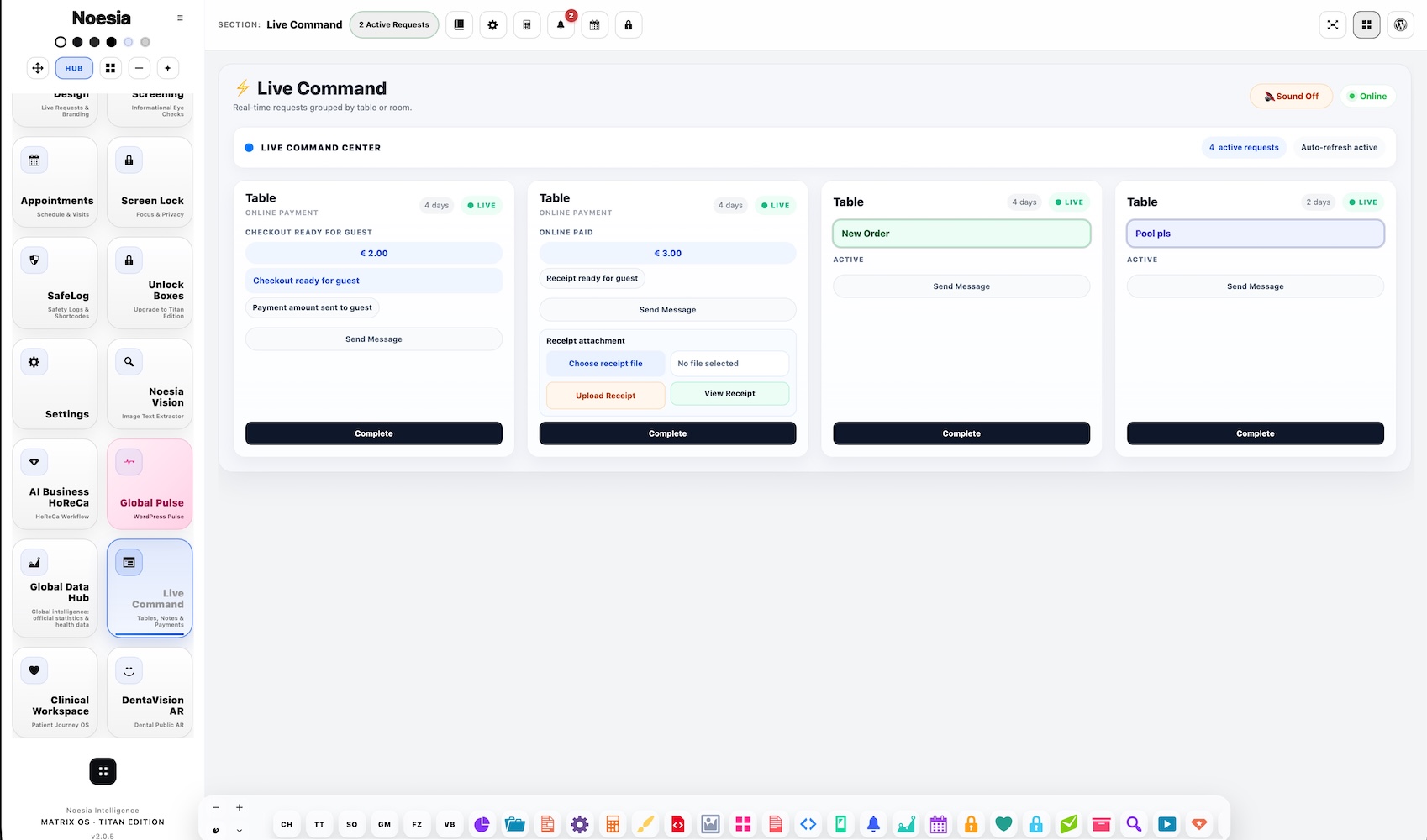This screenshot has height=840, width=1427.
Task: Select the light blue theme circle
Action: [x=128, y=42]
